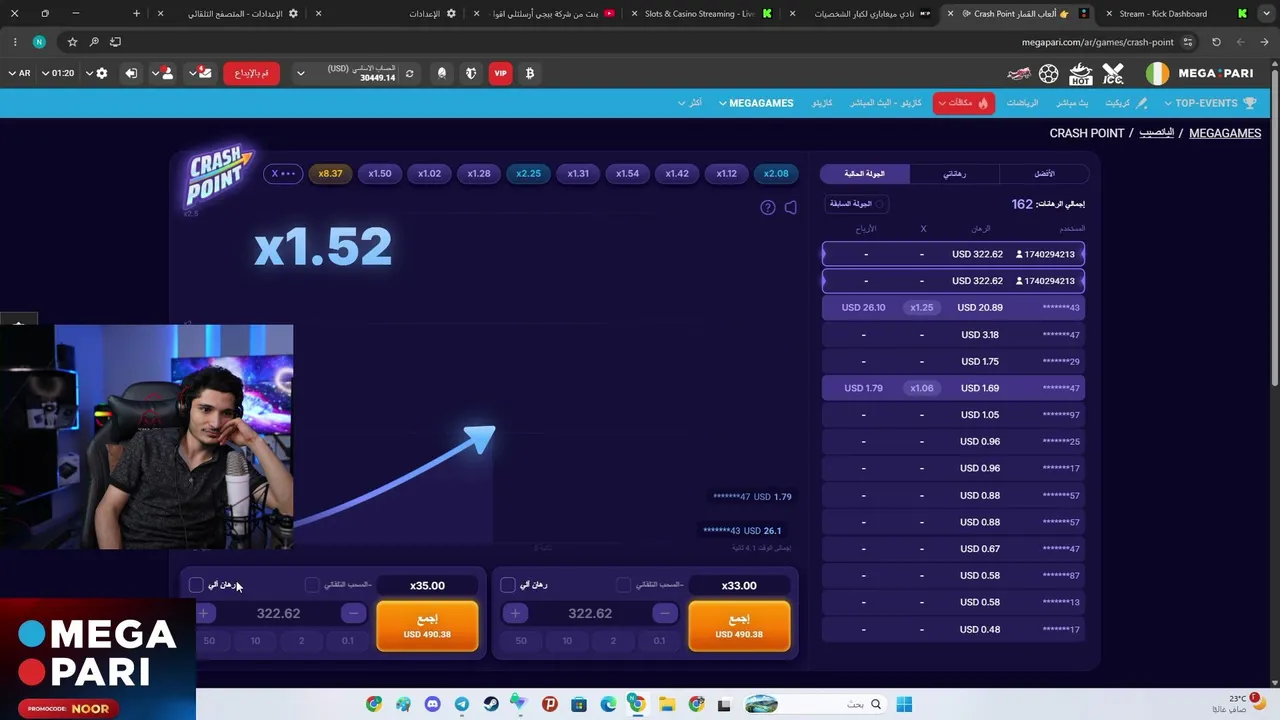Enable auto bet checkbox in x35.00 panel
Image resolution: width=1280 pixels, height=720 pixels.
pos(196,585)
